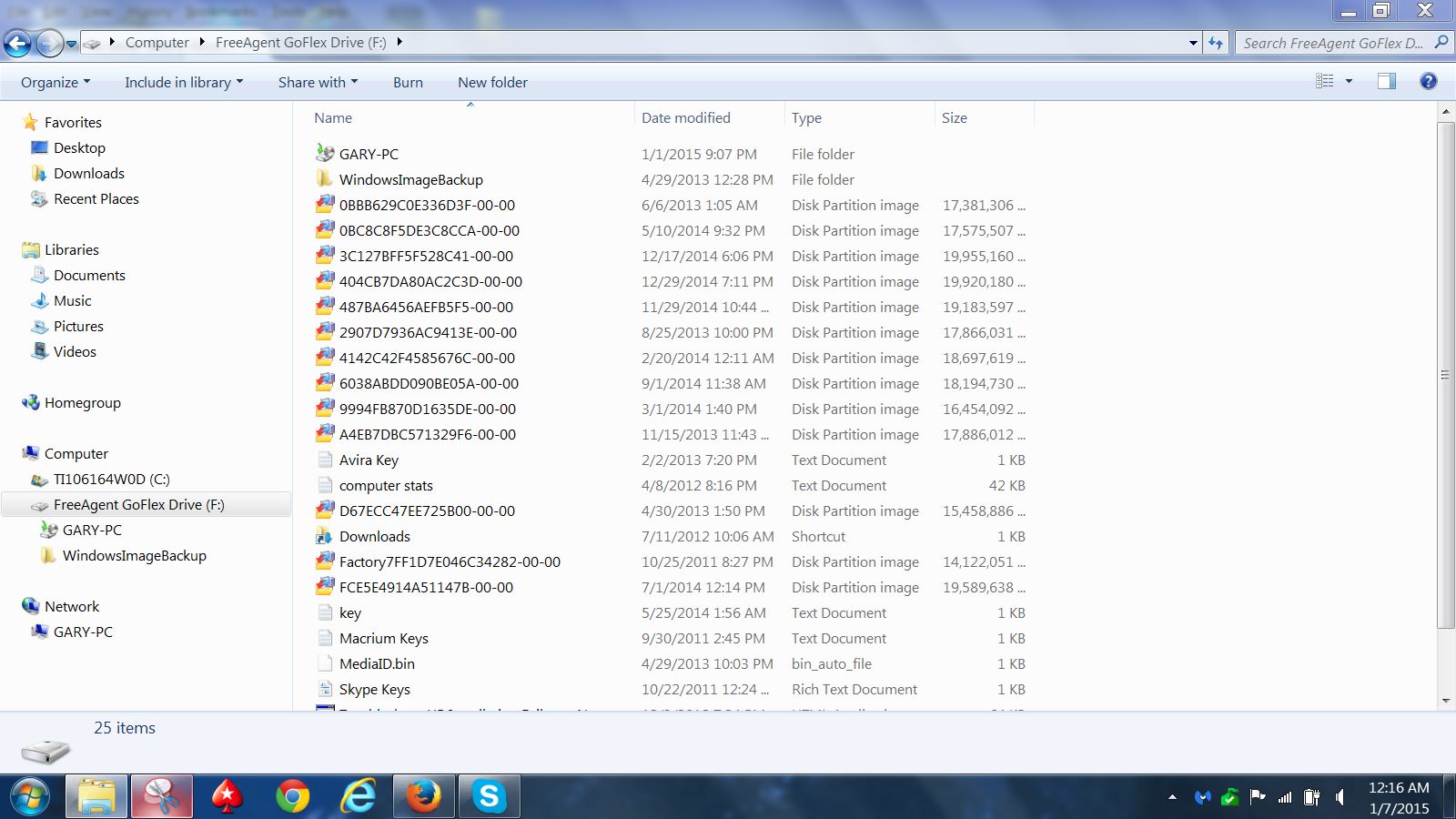Viewport: 1456px width, 819px height.
Task: Open the recent locations dropdown arrow
Action: click(71, 44)
